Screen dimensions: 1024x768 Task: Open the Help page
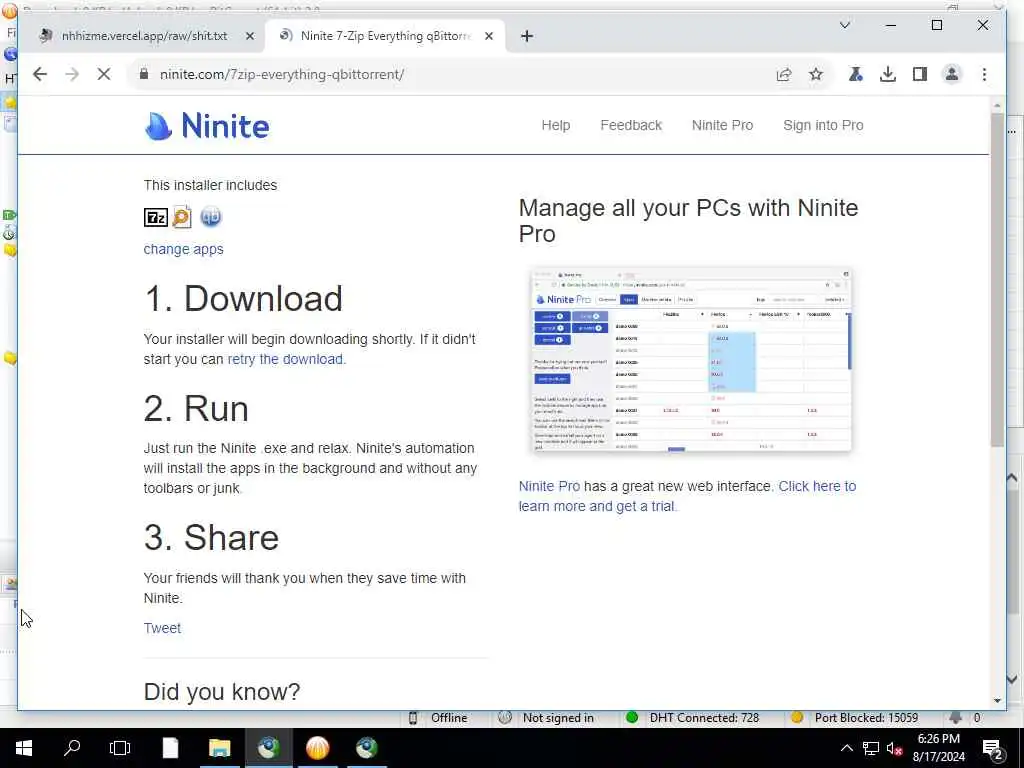[x=556, y=125]
